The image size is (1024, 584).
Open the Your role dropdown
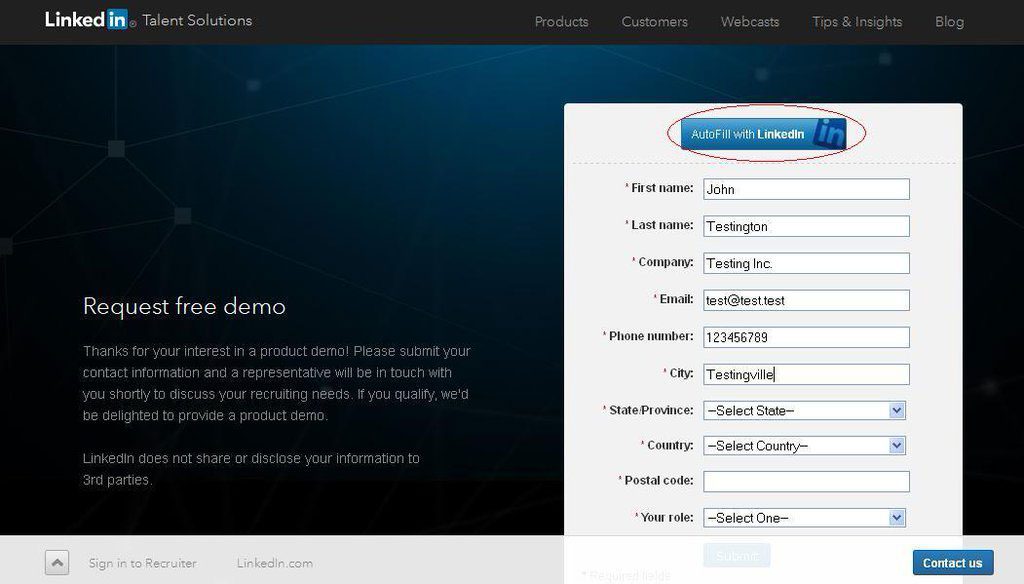tap(805, 518)
